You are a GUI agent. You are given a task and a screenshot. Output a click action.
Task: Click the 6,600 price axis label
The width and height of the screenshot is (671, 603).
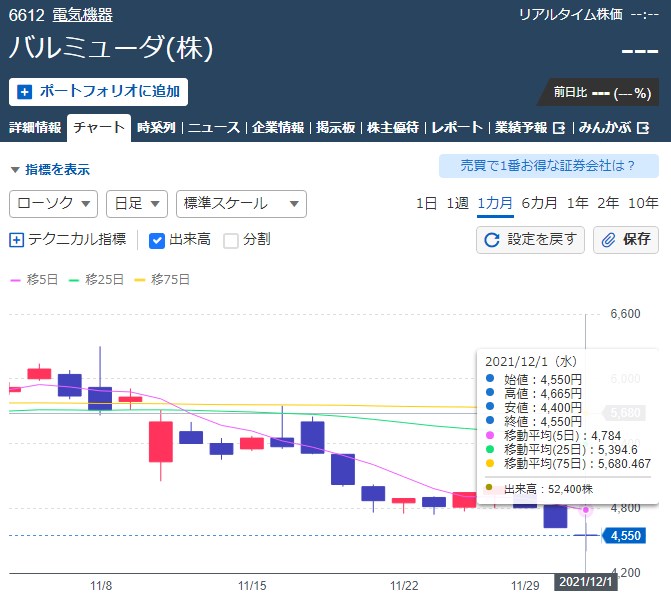625,314
